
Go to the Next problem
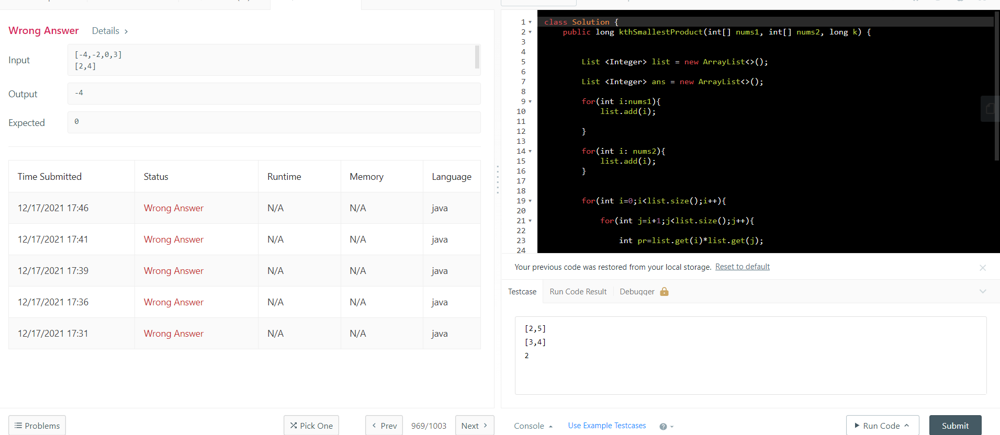[x=474, y=426]
